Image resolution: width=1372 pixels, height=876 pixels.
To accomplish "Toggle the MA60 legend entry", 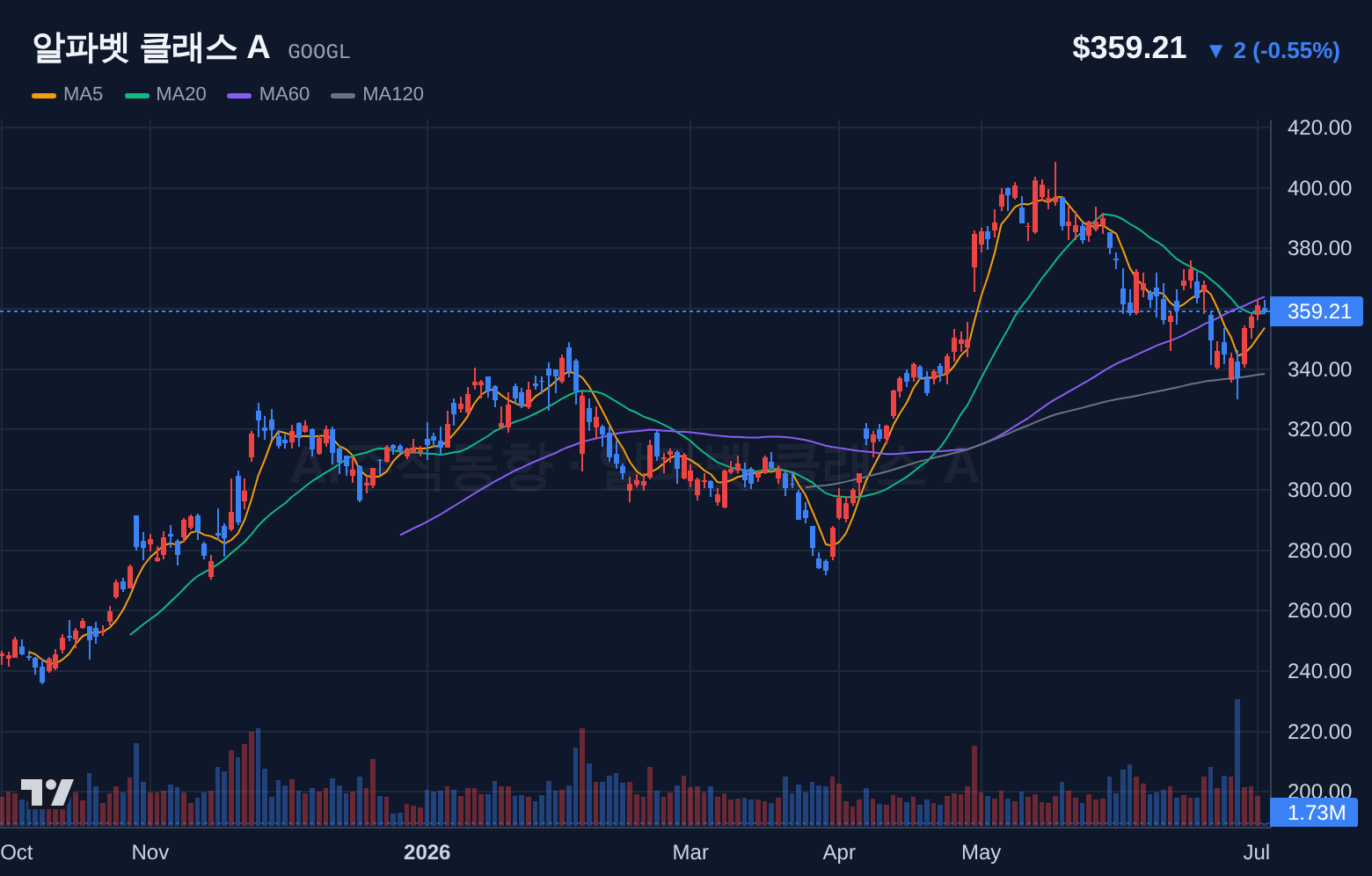I will point(268,94).
